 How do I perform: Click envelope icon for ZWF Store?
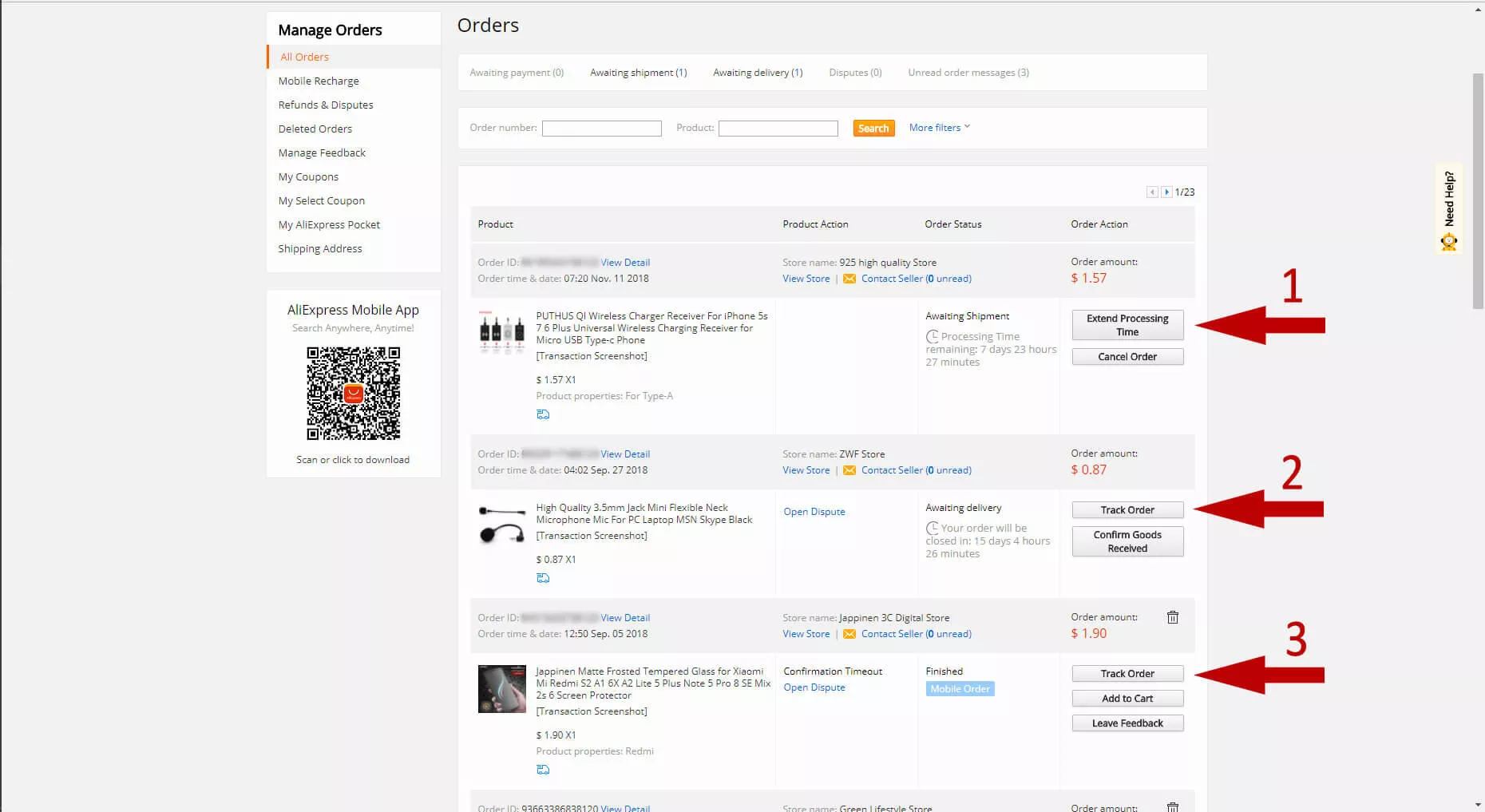(849, 470)
